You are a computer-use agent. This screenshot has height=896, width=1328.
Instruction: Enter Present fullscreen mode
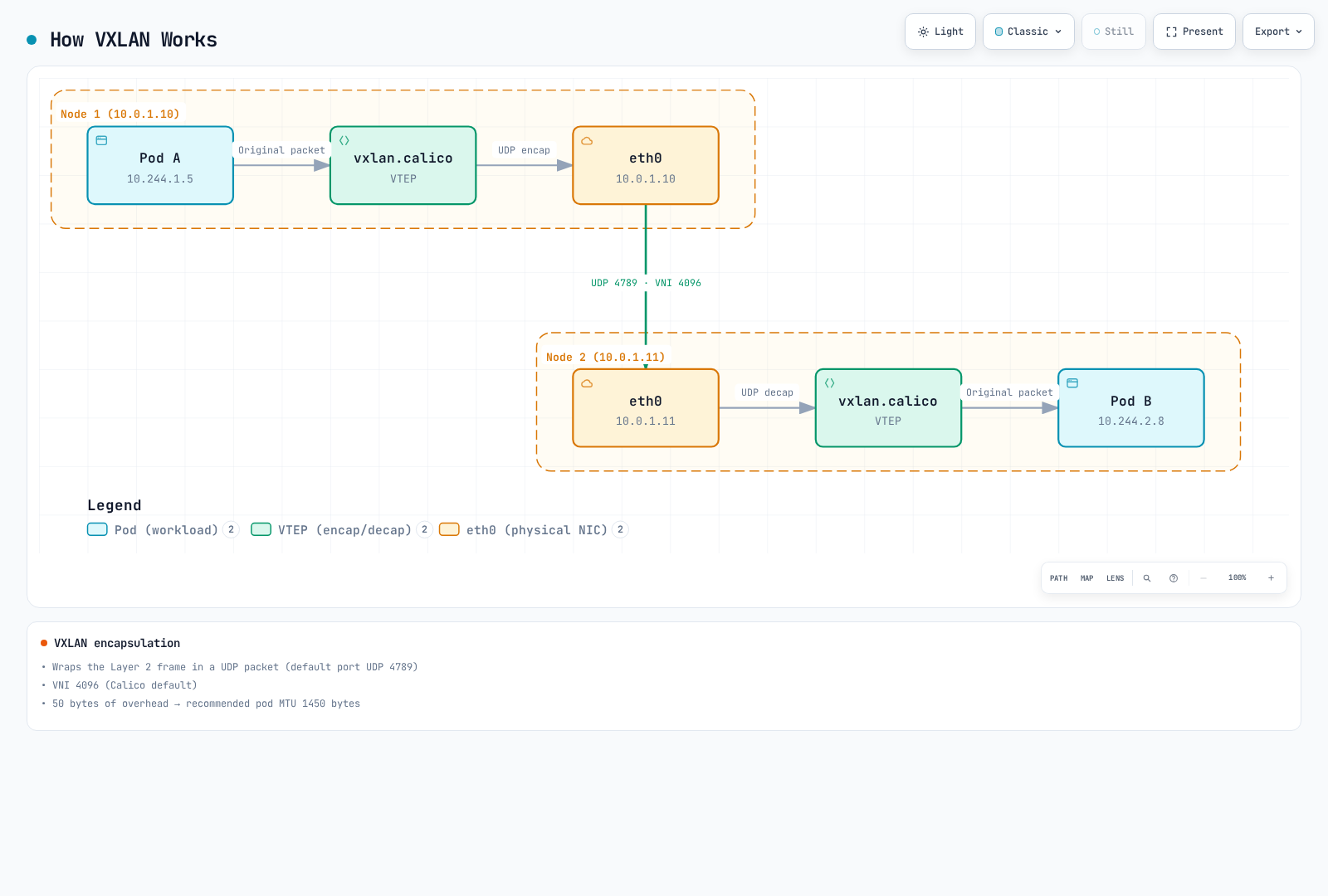pyautogui.click(x=1194, y=32)
